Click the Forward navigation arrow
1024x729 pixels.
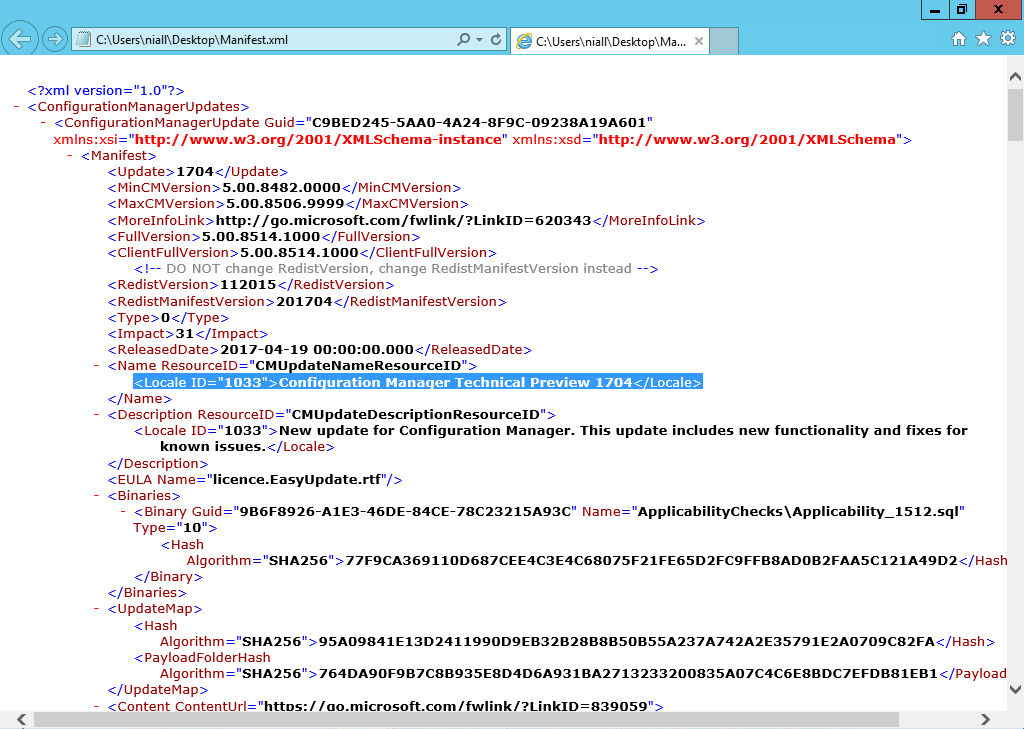(55, 39)
